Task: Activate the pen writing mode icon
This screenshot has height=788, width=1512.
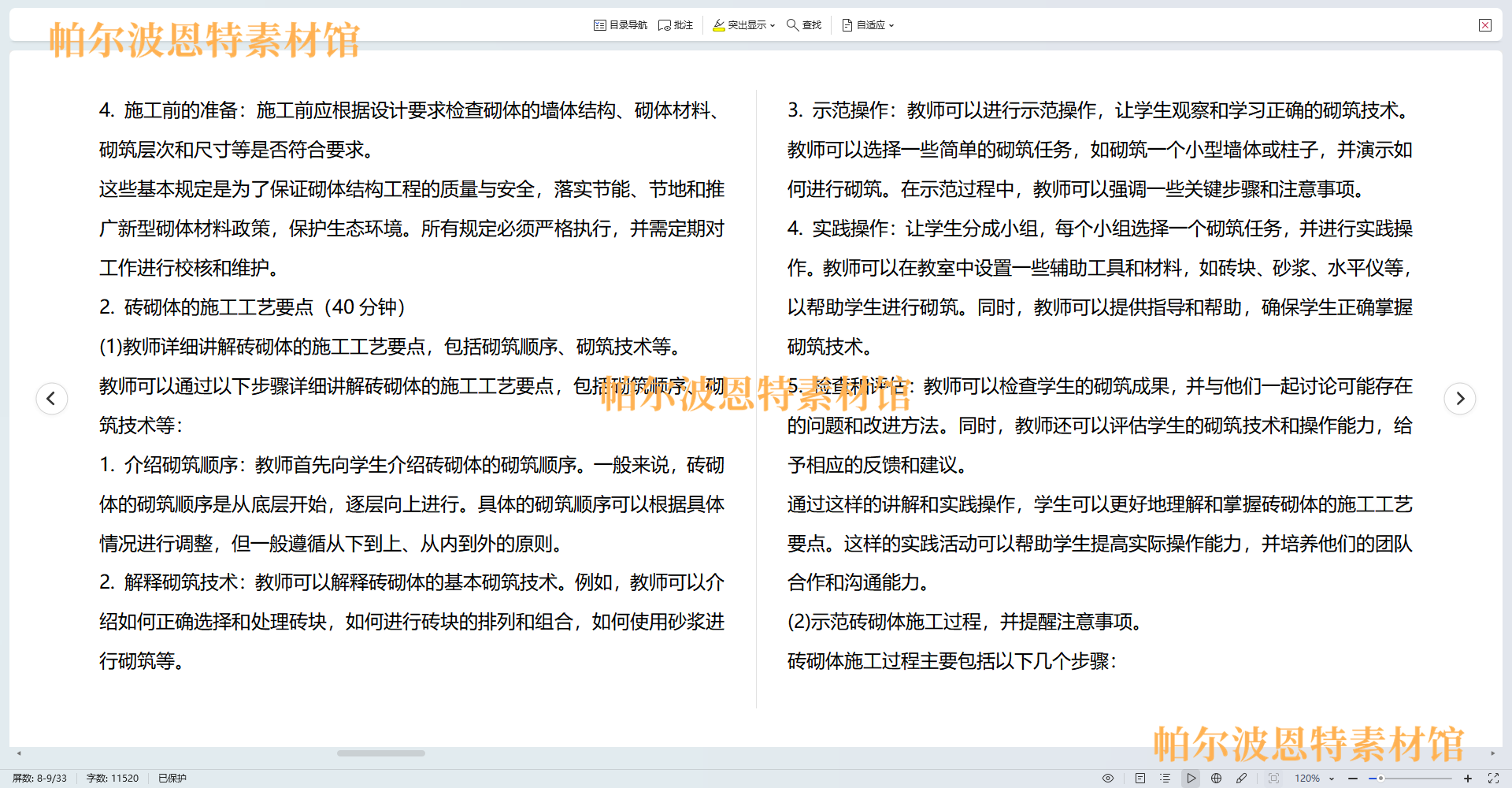Action: [x=1241, y=778]
